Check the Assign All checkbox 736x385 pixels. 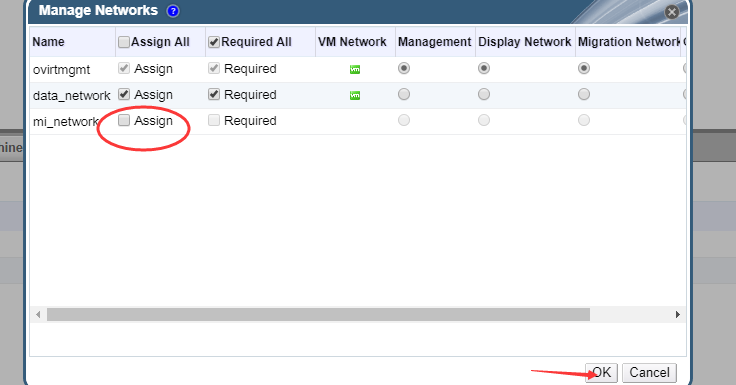pyautogui.click(x=124, y=42)
